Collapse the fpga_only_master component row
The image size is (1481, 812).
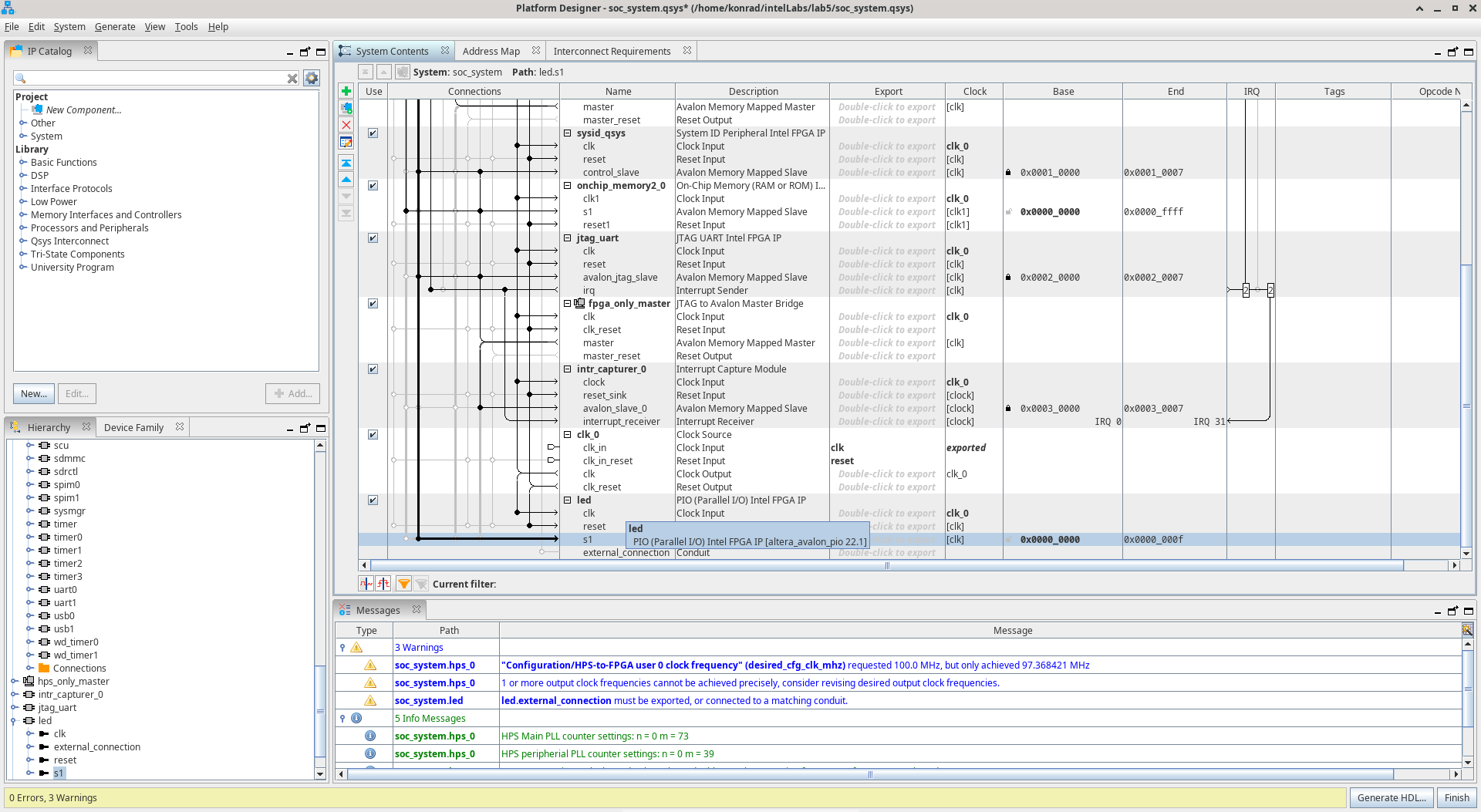point(568,304)
